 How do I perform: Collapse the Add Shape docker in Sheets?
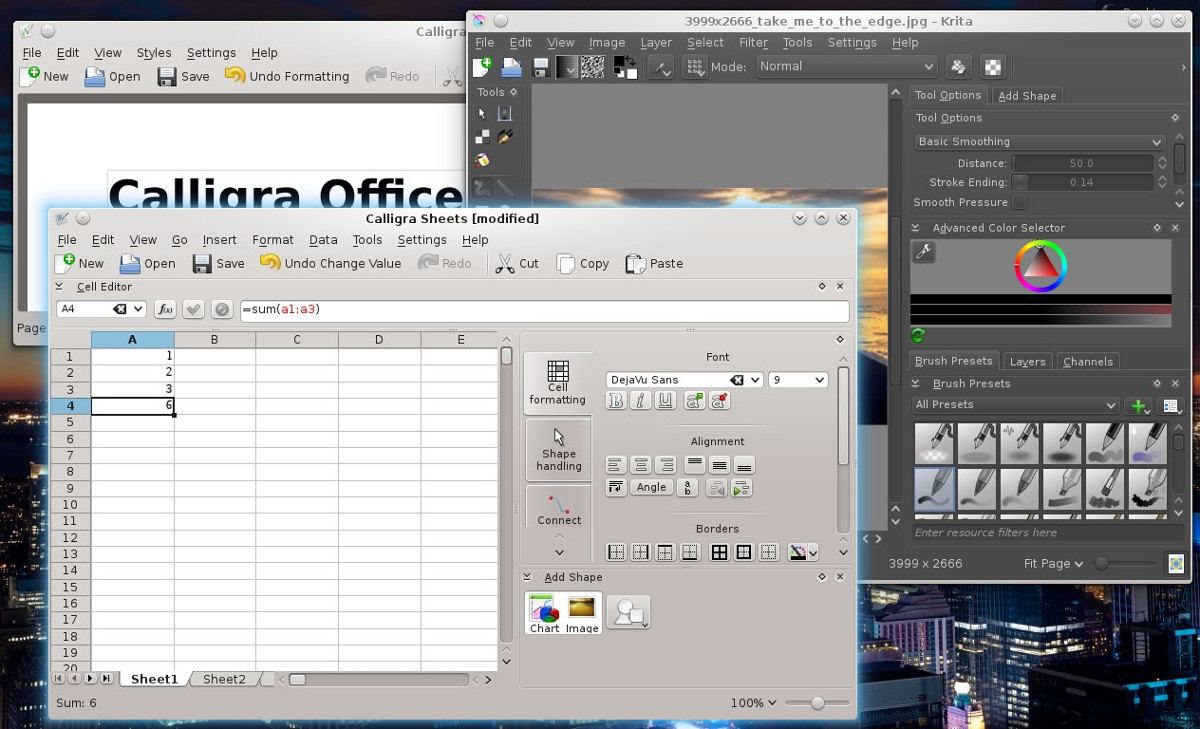point(528,577)
